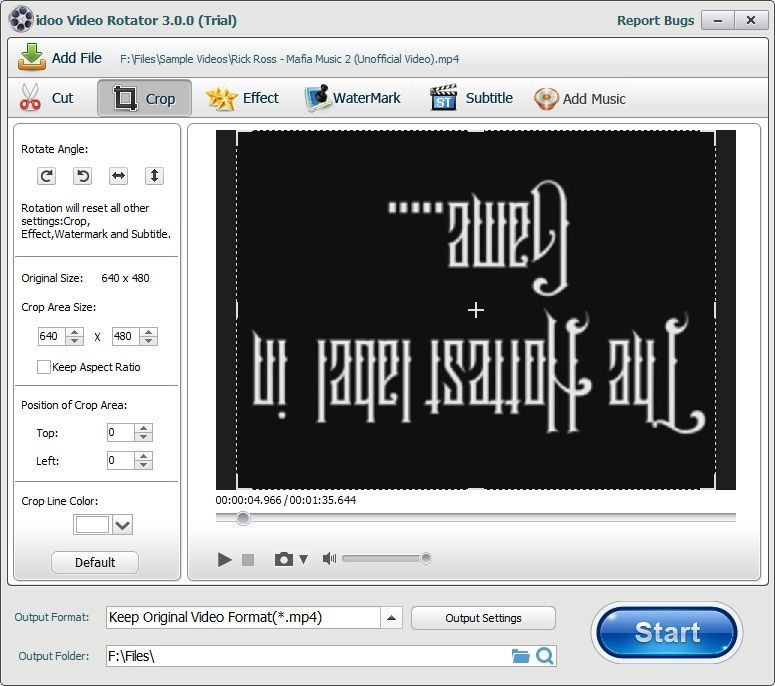
Task: Reset crop settings with Default button
Action: 95,562
